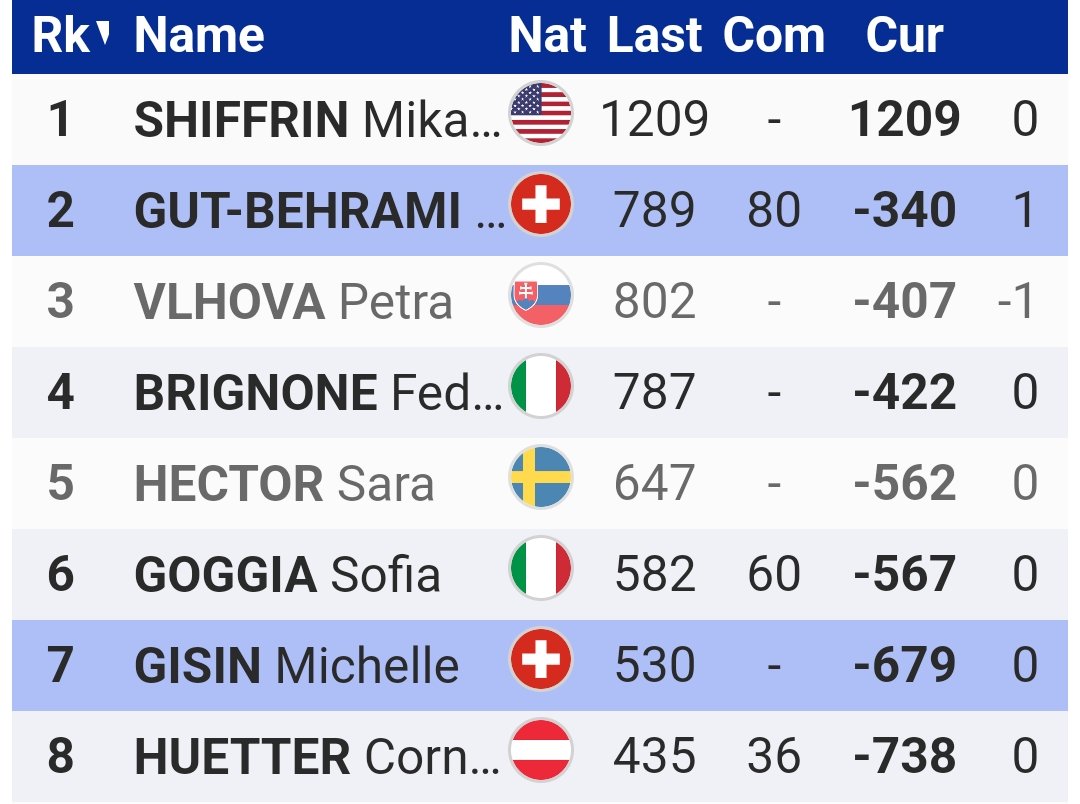Click the Swiss flag next to Gut-Behrami
The width and height of the screenshot is (1080, 804).
[541, 204]
